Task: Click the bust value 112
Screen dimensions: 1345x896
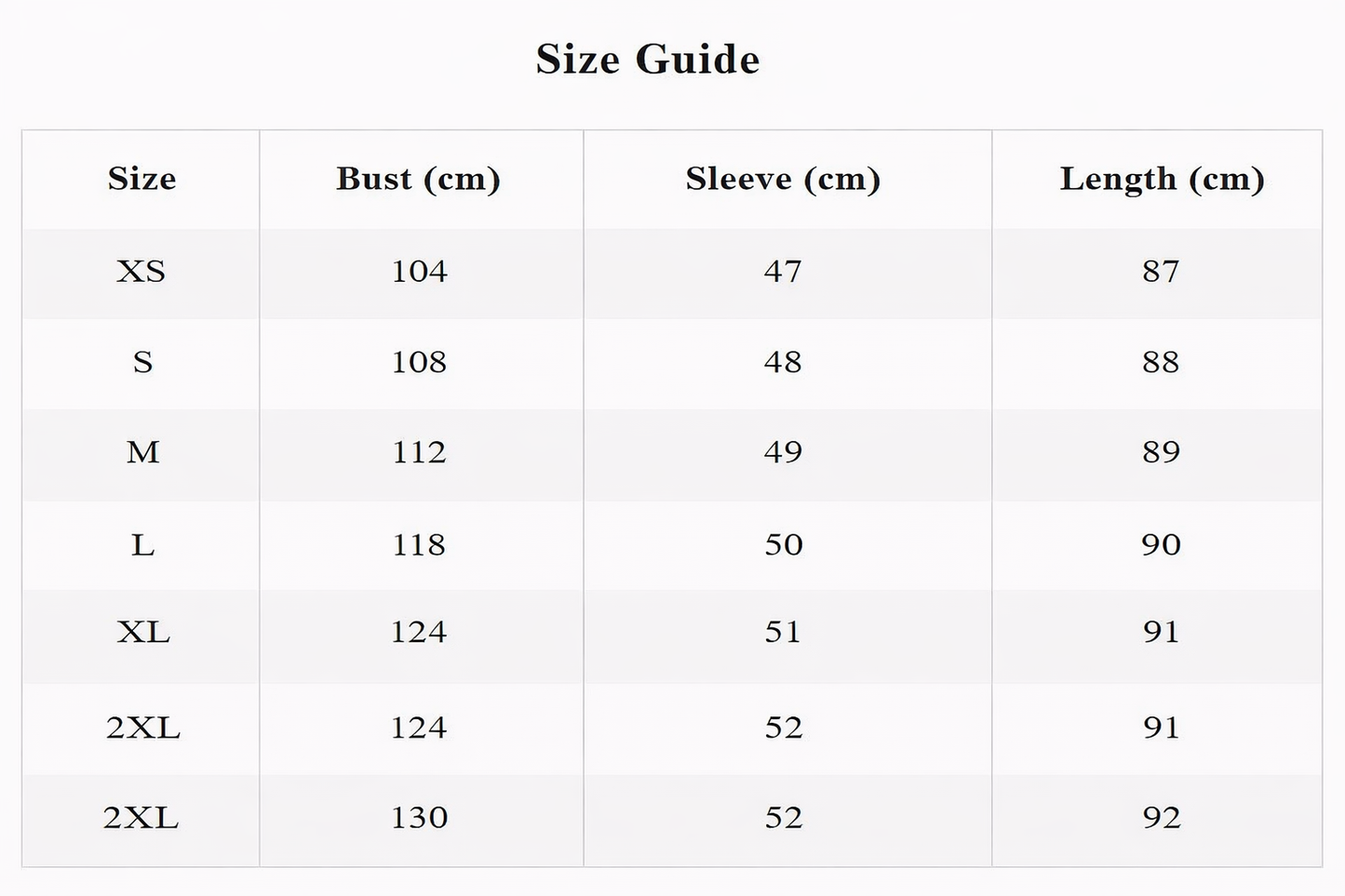Action: pyautogui.click(x=419, y=452)
